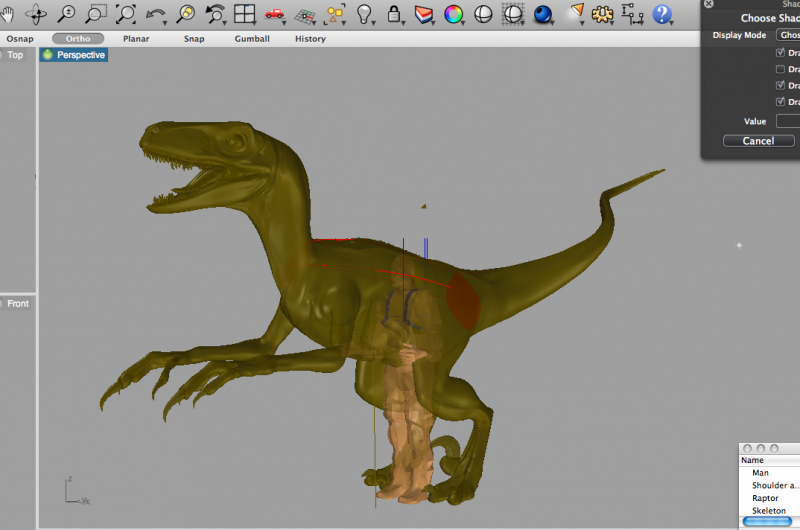Click the gridded wireframe sphere icon
The width and height of the screenshot is (800, 530).
(x=513, y=14)
